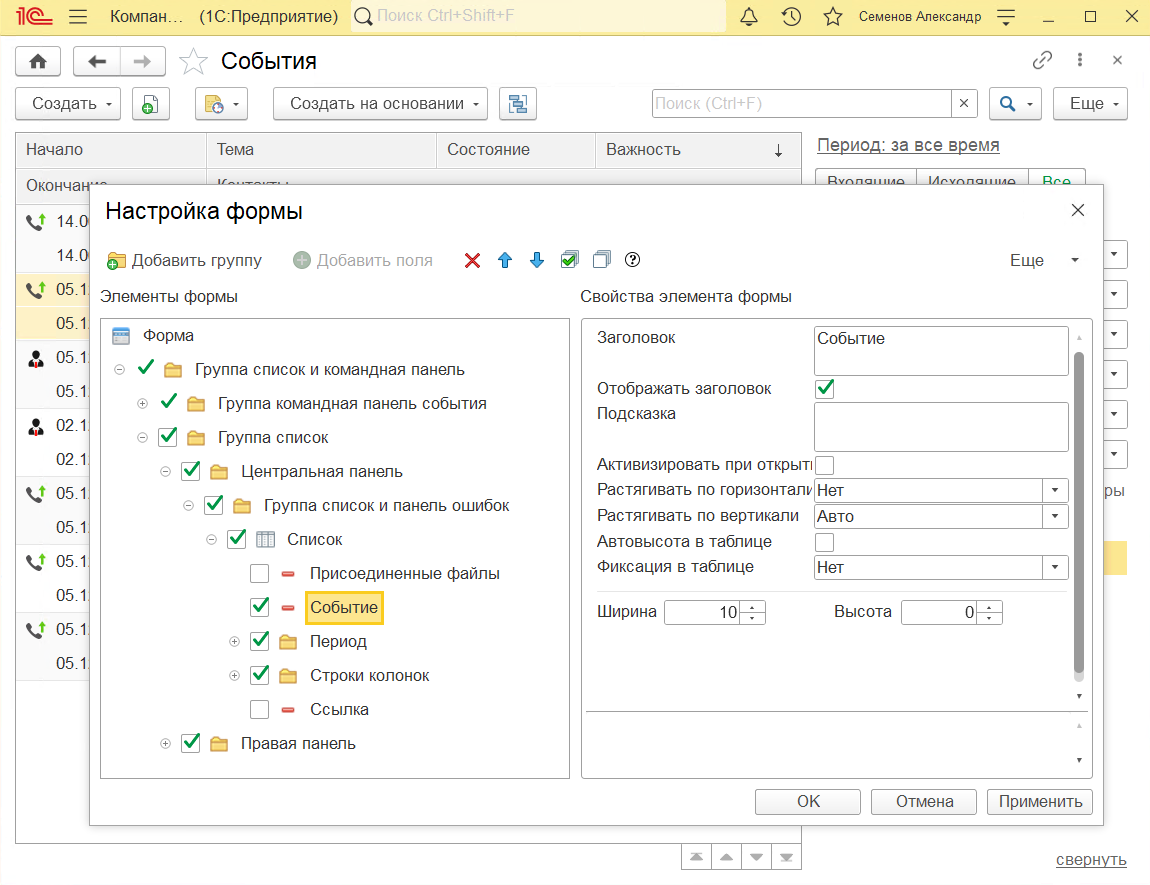Click the Добавить группу toolbar button
The image size is (1150, 885).
(x=185, y=260)
